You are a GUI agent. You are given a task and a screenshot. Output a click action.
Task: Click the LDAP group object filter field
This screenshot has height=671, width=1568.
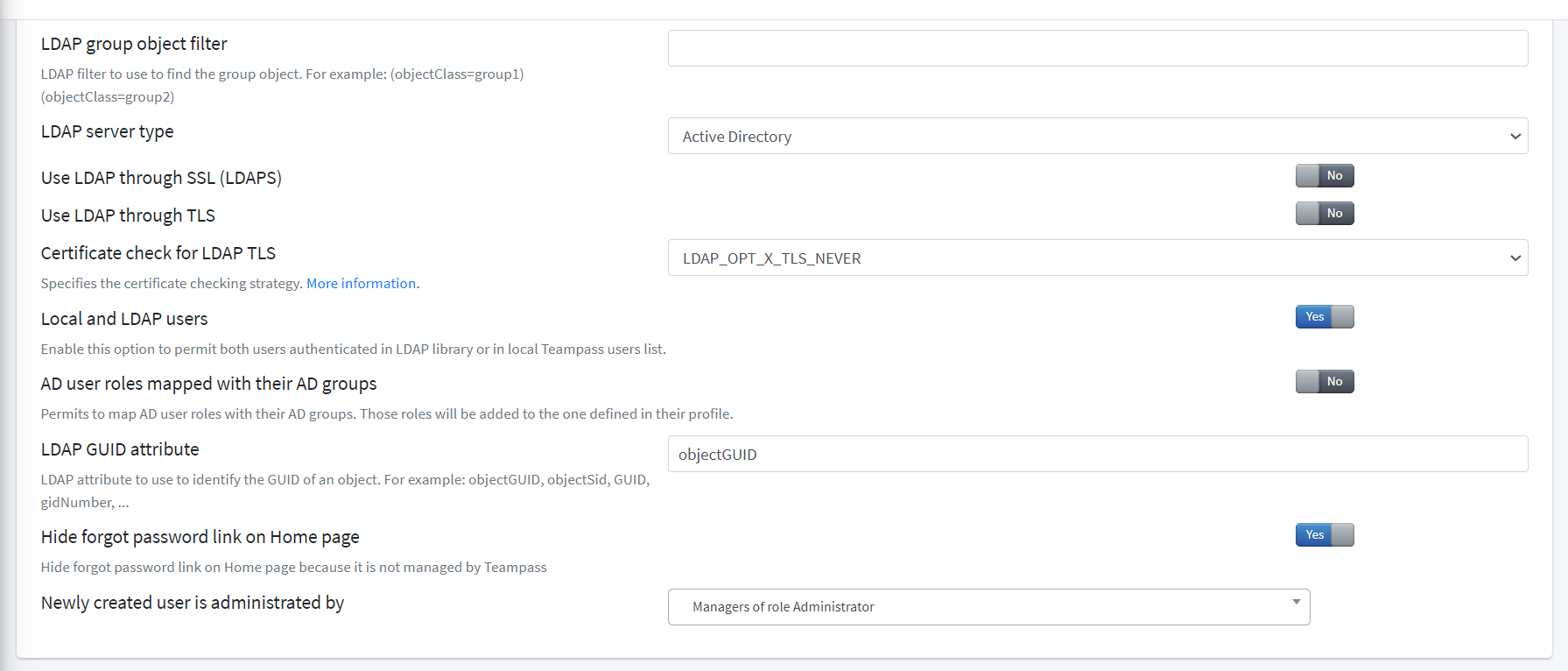(1097, 48)
